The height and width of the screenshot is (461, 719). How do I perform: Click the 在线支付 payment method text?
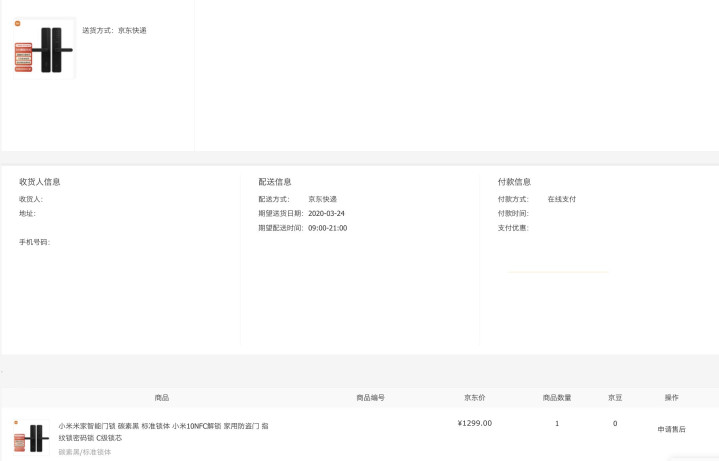coord(561,199)
